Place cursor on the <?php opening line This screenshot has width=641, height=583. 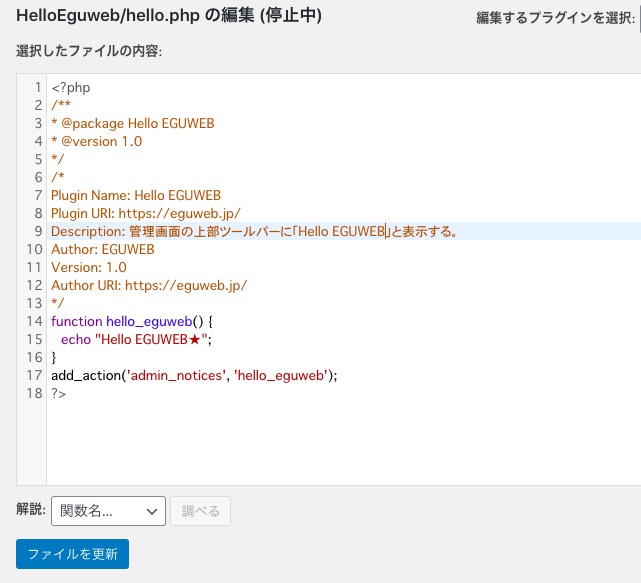click(71, 88)
